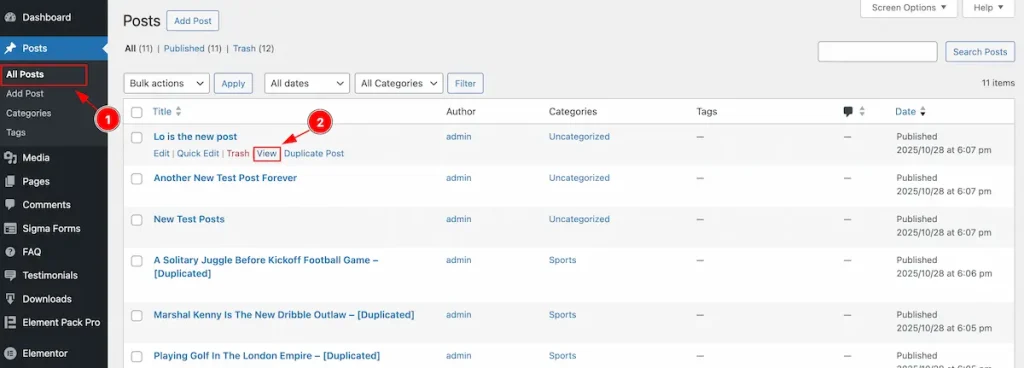Open 'Playing Golf In The London Empire' post
1024x368 pixels.
click(266, 356)
